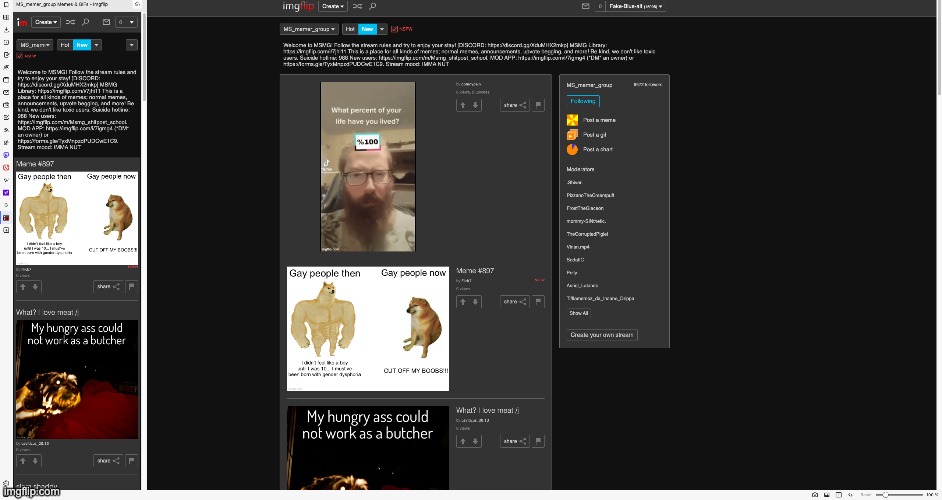Downvote 'What? I love meat' post in main feed

click(x=475, y=441)
